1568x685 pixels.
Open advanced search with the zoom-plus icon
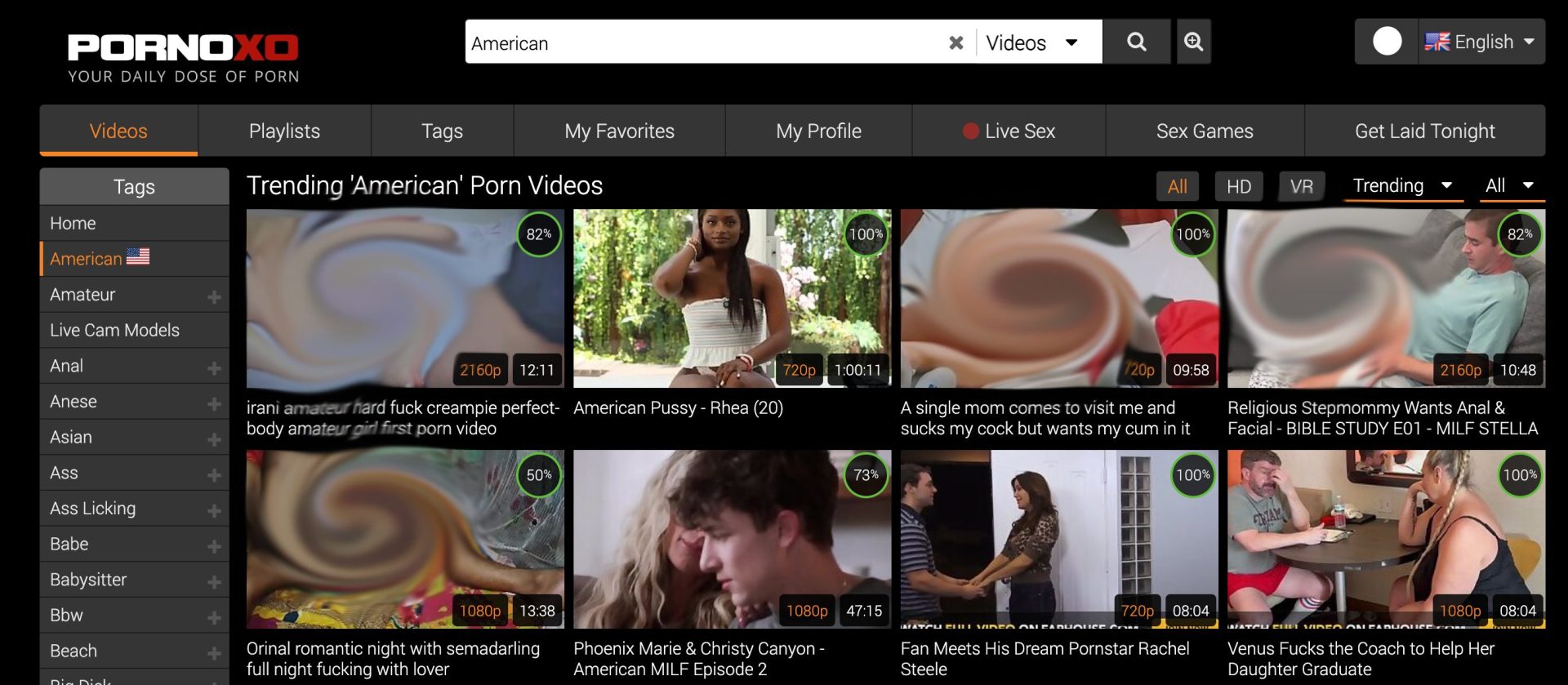point(1193,42)
